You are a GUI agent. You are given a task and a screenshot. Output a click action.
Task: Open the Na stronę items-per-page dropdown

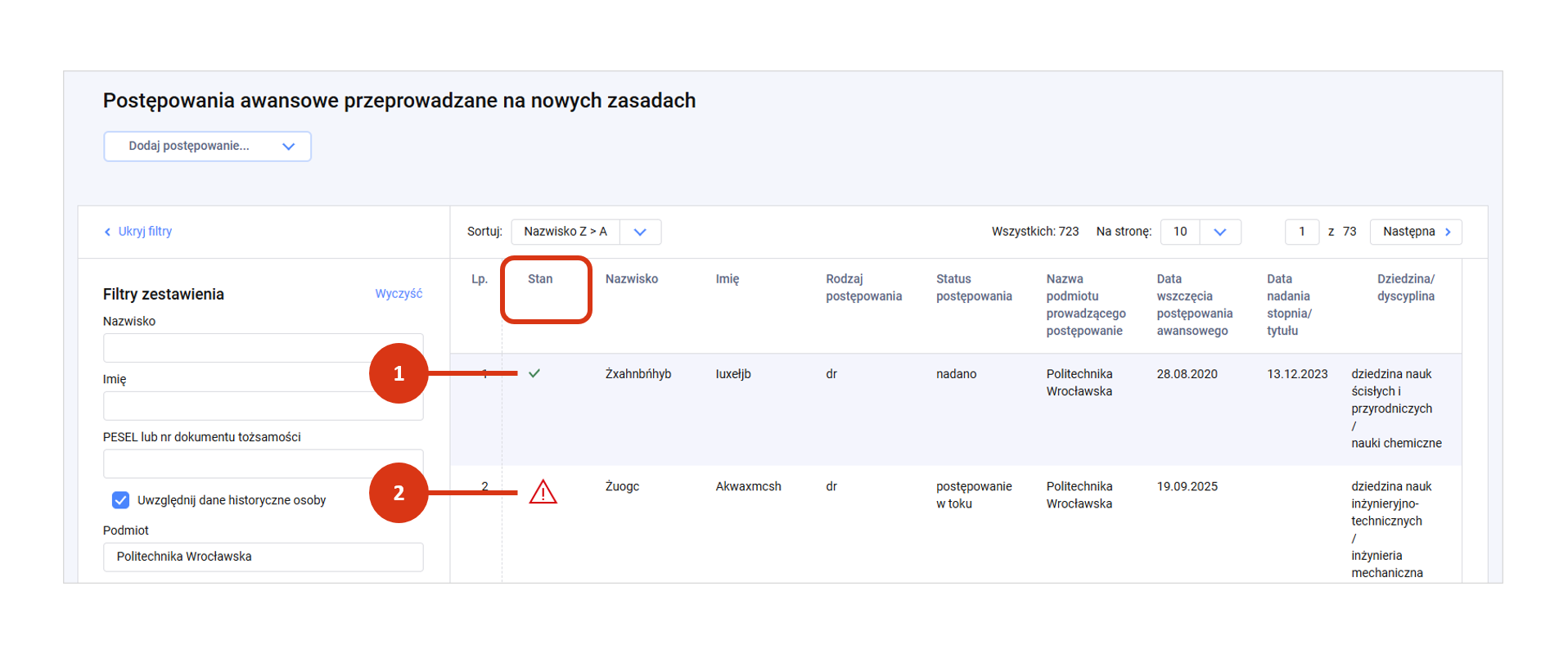[1219, 232]
